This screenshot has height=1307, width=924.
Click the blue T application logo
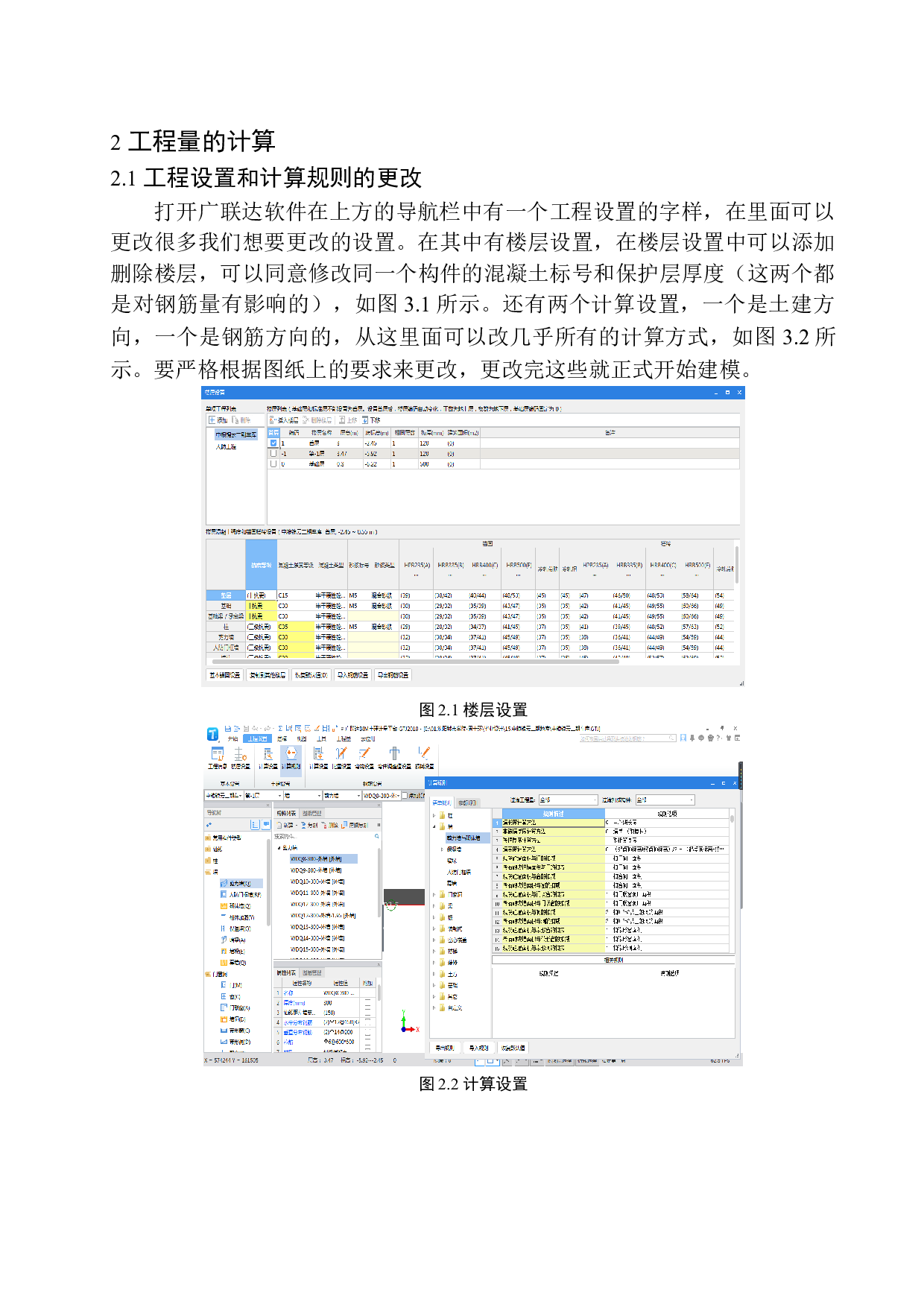212,734
